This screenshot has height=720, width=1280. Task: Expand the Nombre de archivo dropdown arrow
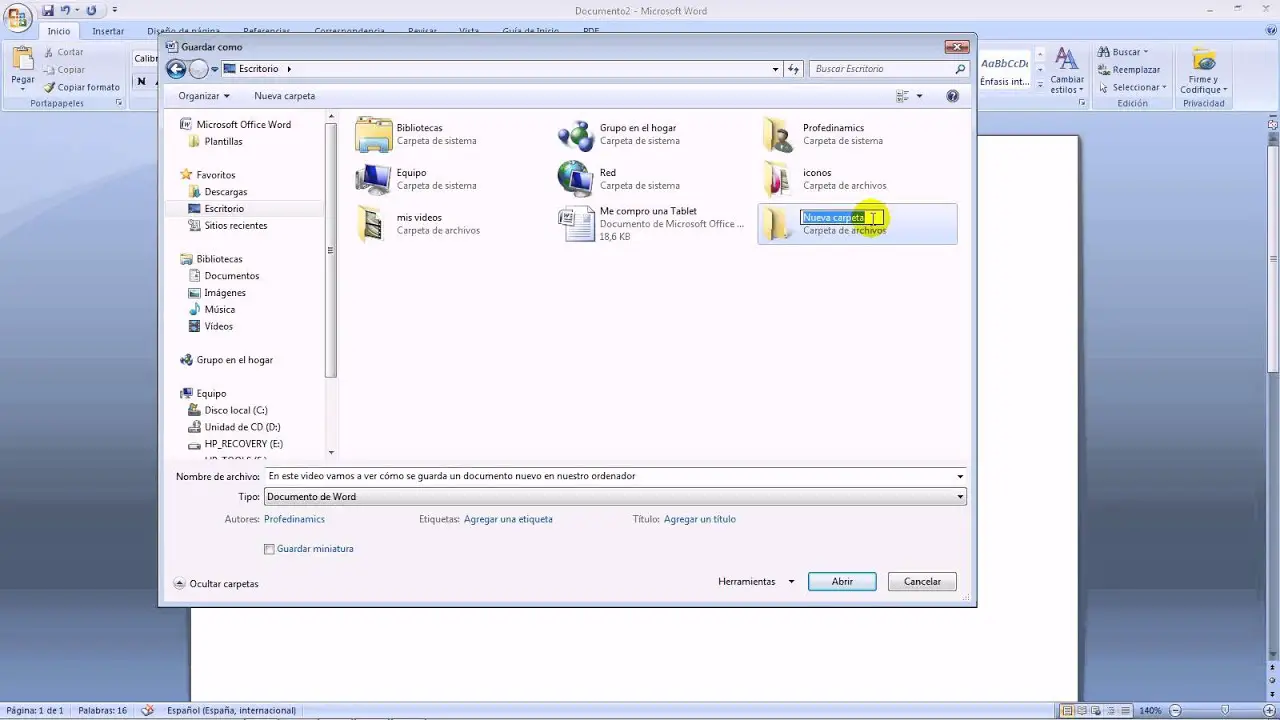point(960,477)
